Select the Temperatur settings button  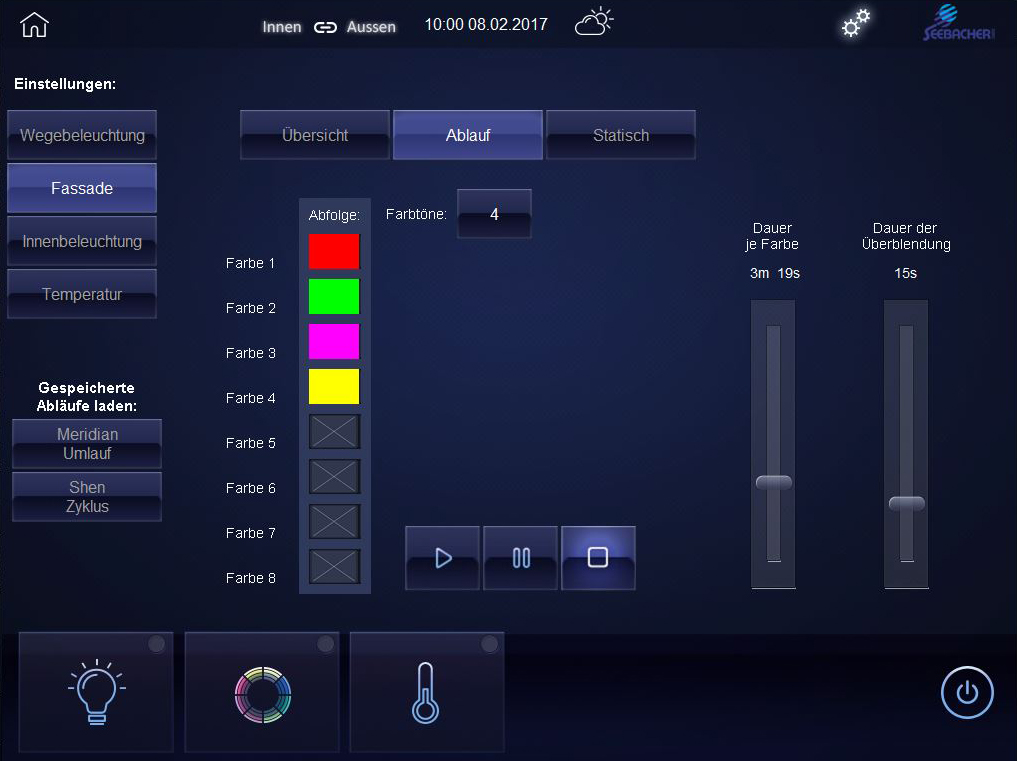pos(82,294)
